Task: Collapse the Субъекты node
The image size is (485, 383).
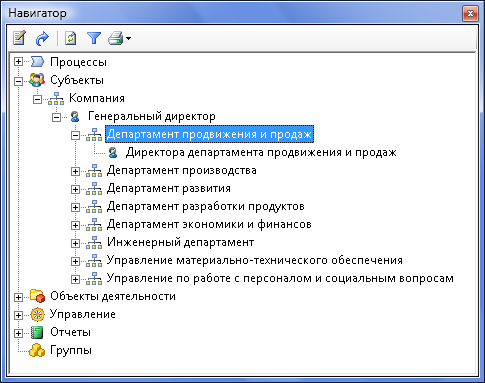Action: [x=19, y=81]
